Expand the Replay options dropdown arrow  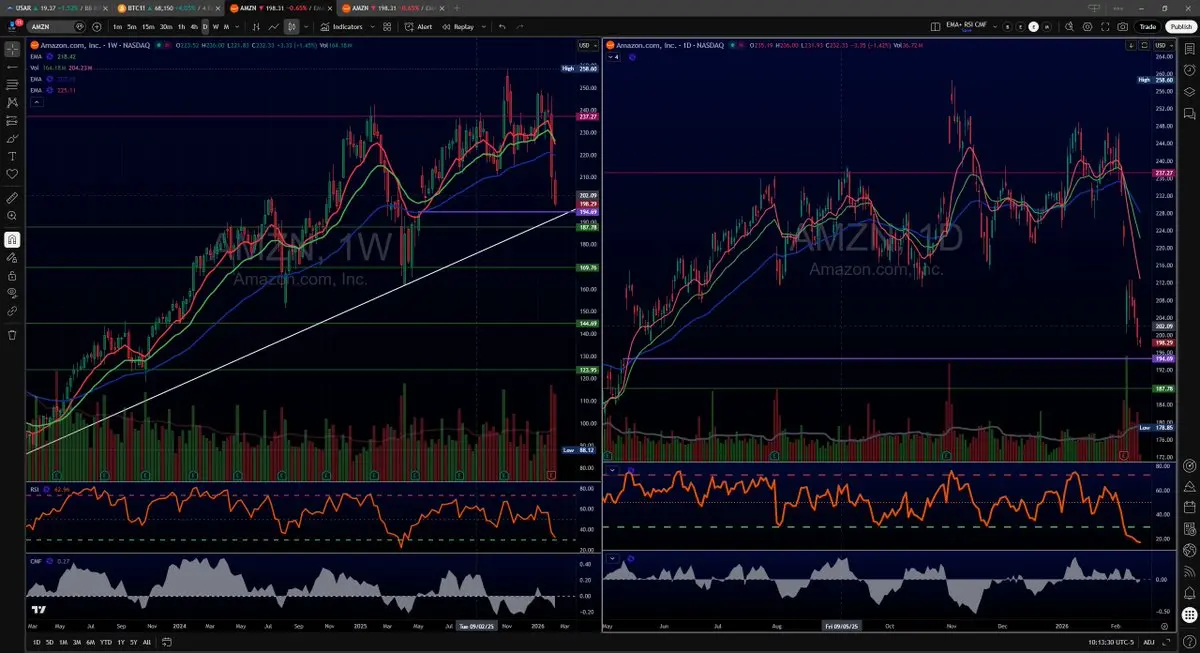click(484, 25)
